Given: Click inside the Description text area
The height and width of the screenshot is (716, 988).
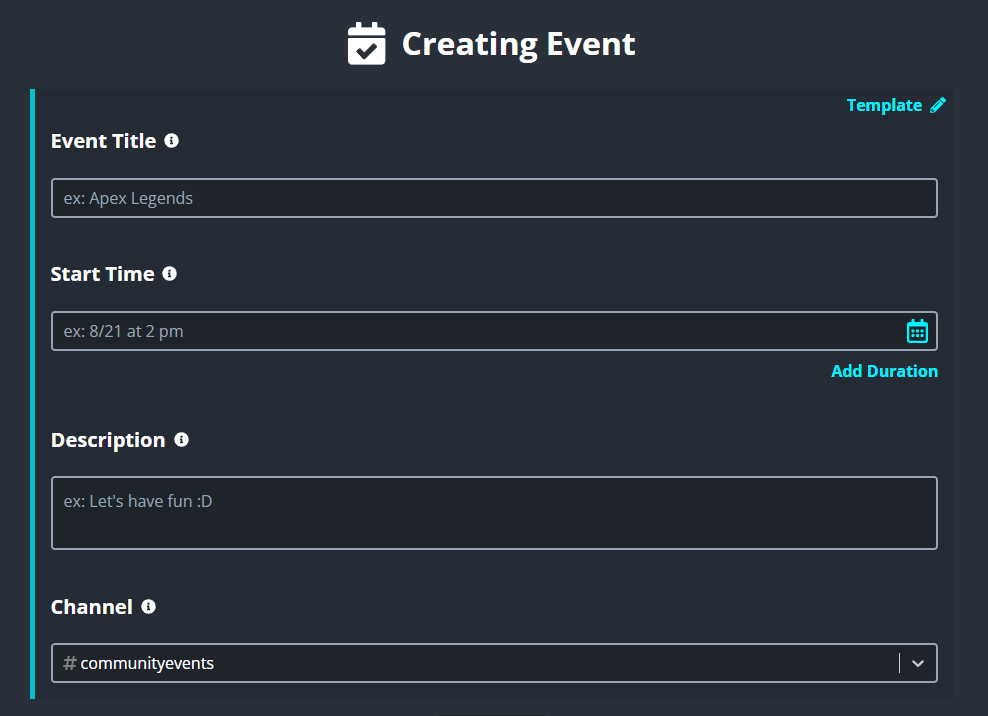Looking at the screenshot, I should [494, 513].
